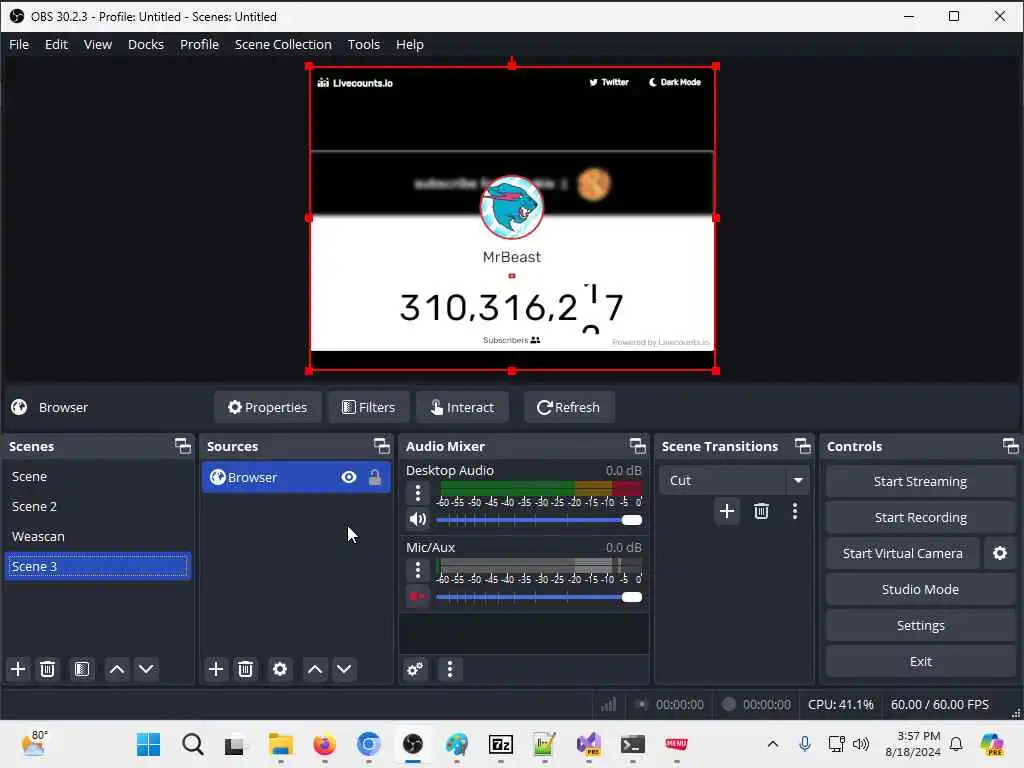This screenshot has height=768, width=1024.
Task: Move source up in Sources list
Action: [315, 669]
